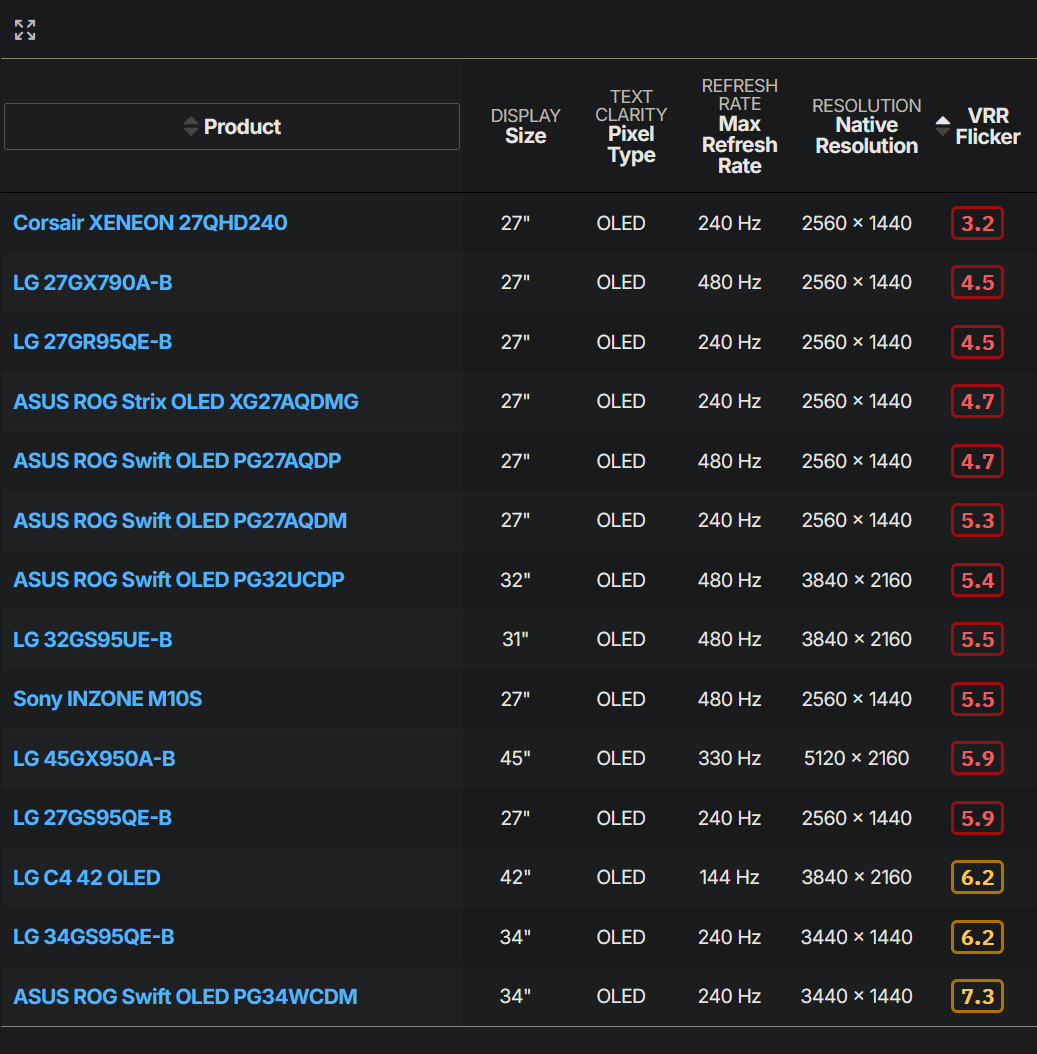Click the 5.9 score for LG 45GX950A-B
Image resolution: width=1037 pixels, height=1054 pixels.
977,758
